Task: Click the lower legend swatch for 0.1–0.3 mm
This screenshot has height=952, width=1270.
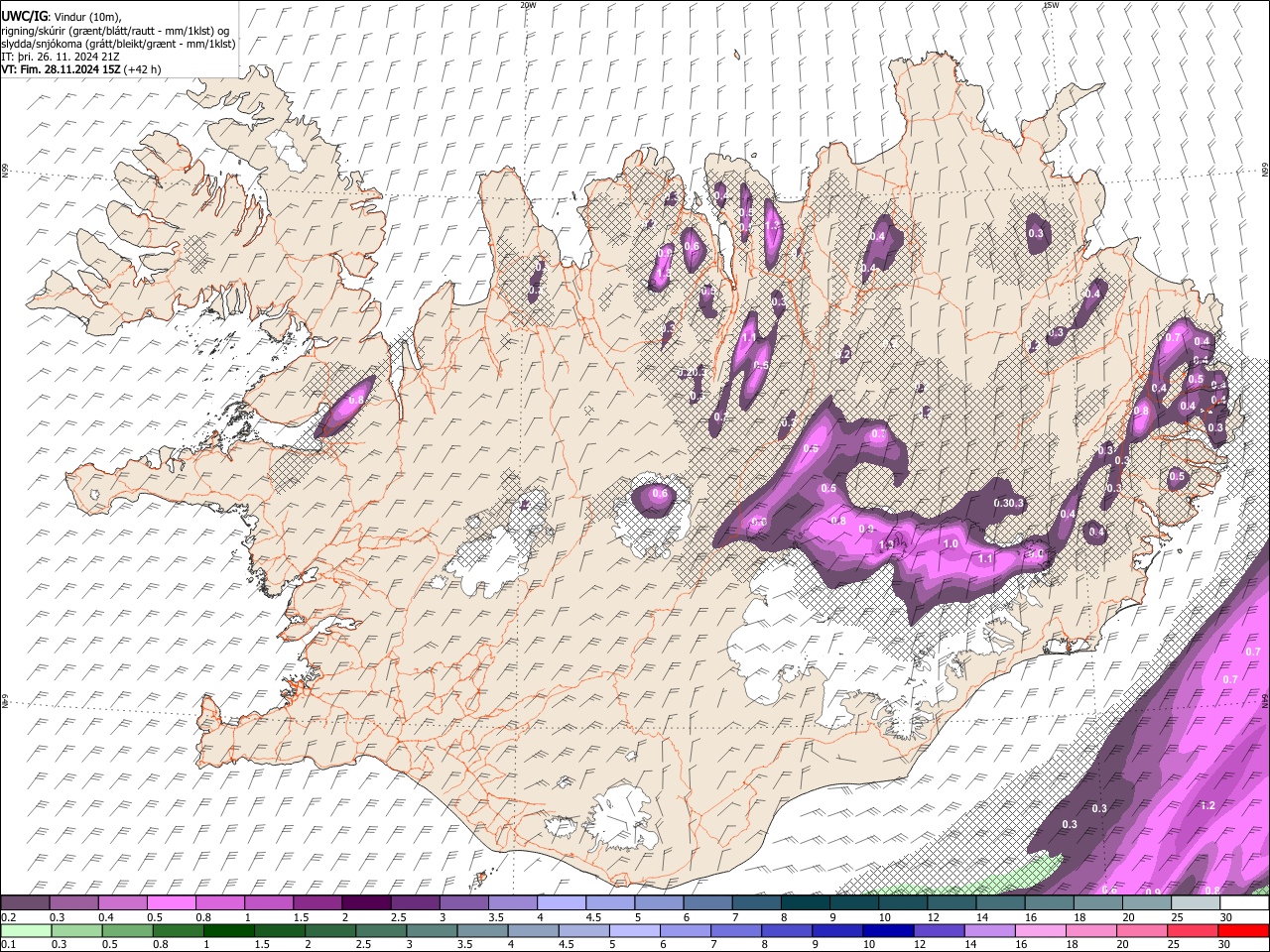Action: tap(26, 931)
